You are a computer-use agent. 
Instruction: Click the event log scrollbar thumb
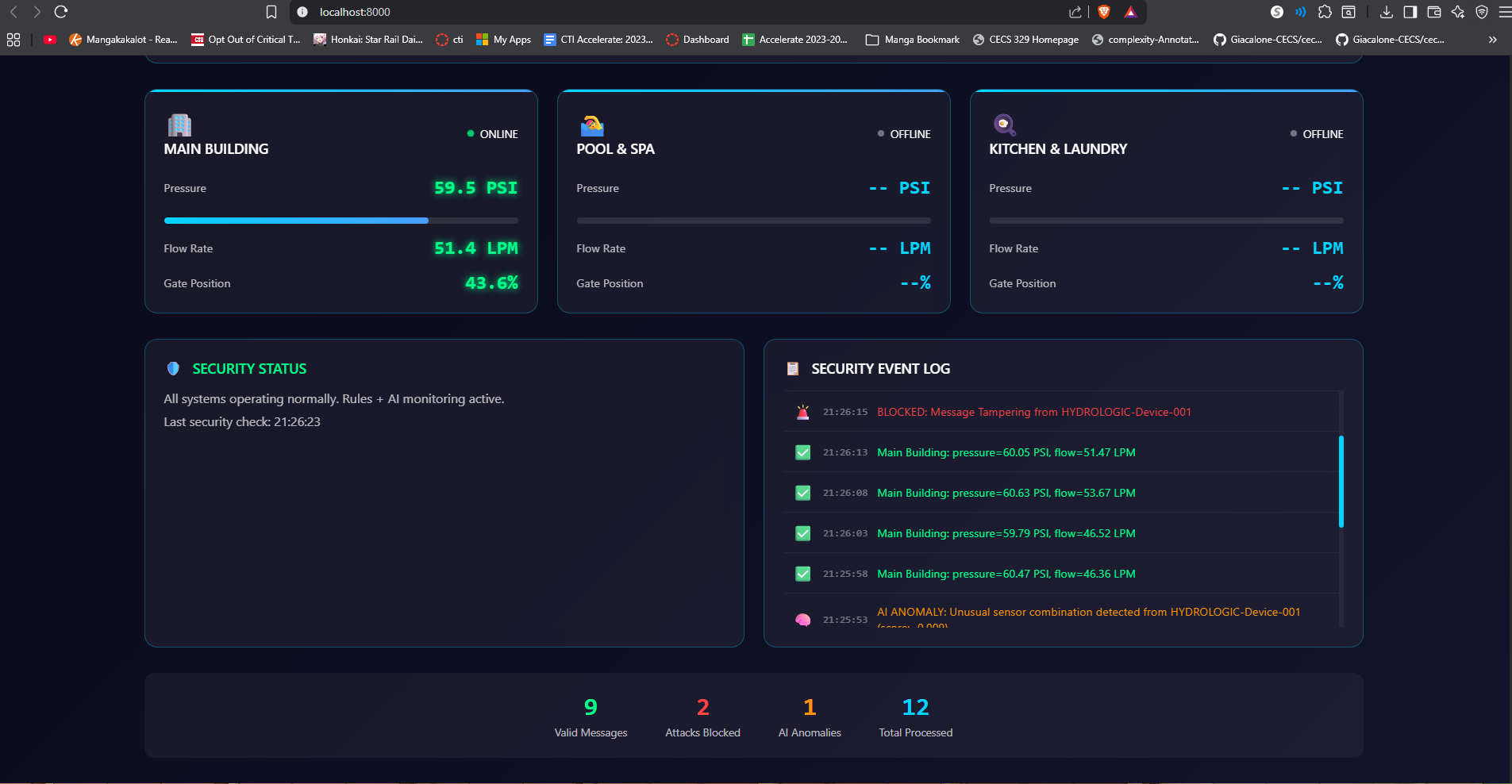1341,482
